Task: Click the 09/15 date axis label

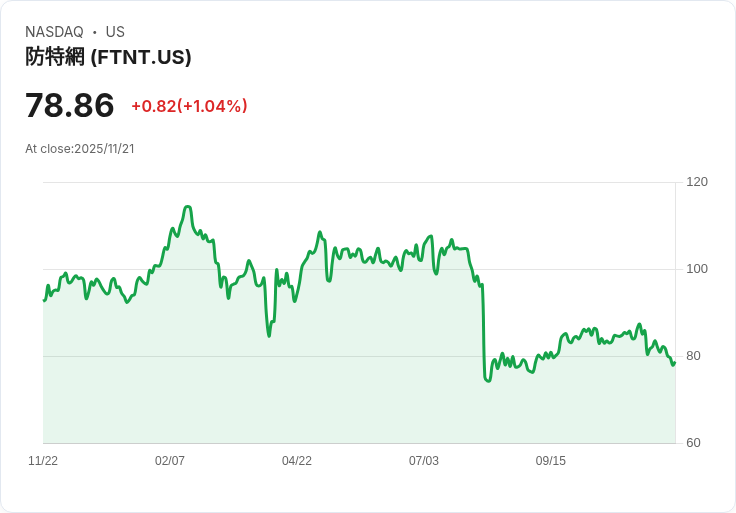Action: click(x=551, y=460)
